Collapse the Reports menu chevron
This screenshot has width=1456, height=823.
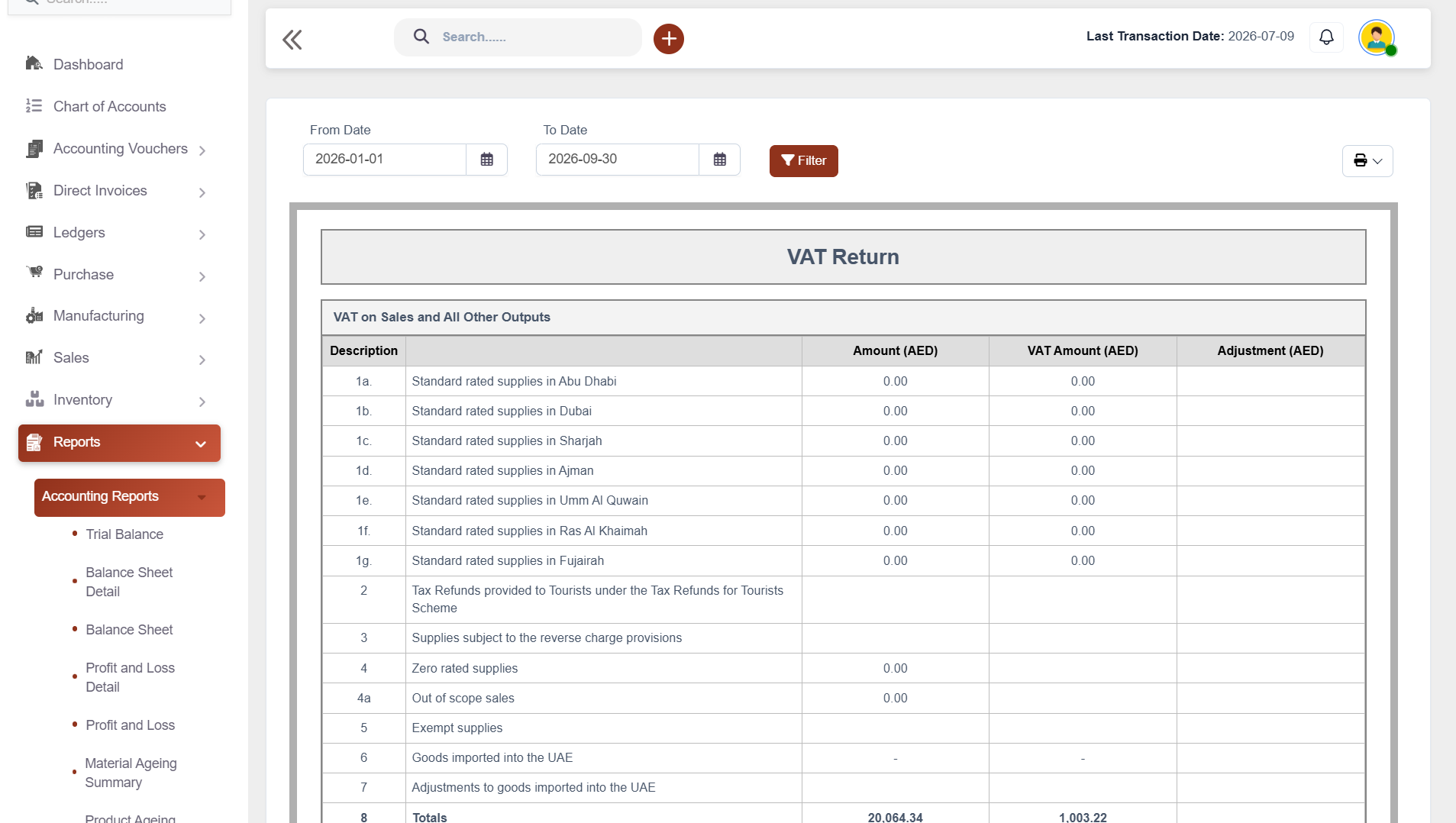200,444
